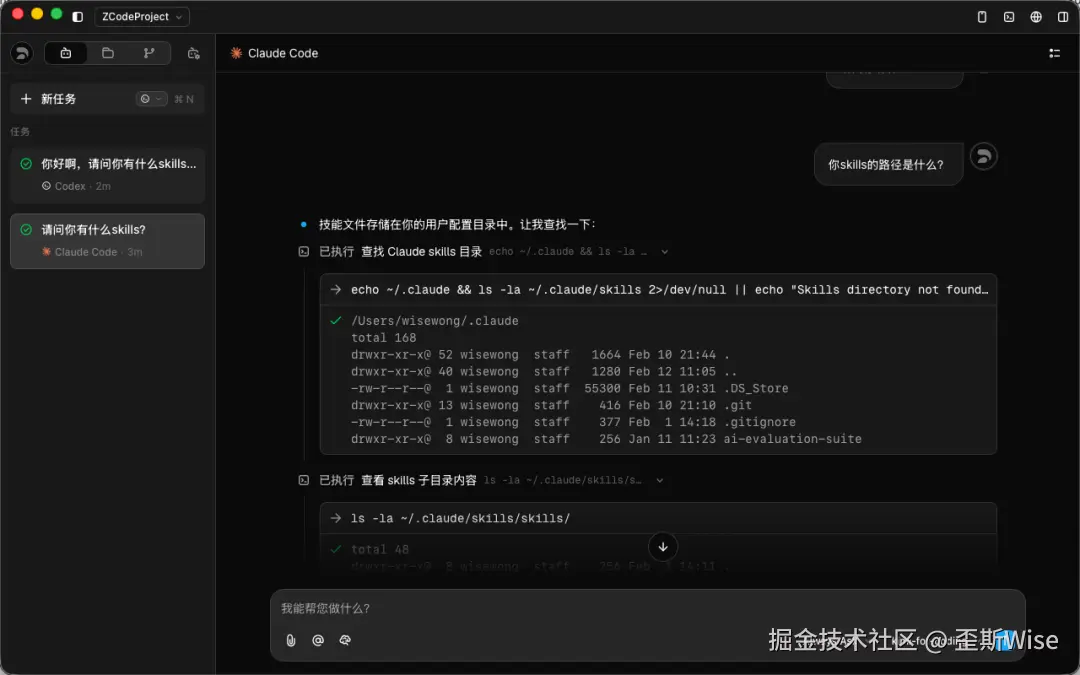Click the green completed status icon of Codex task
The height and width of the screenshot is (675, 1080).
coord(26,164)
